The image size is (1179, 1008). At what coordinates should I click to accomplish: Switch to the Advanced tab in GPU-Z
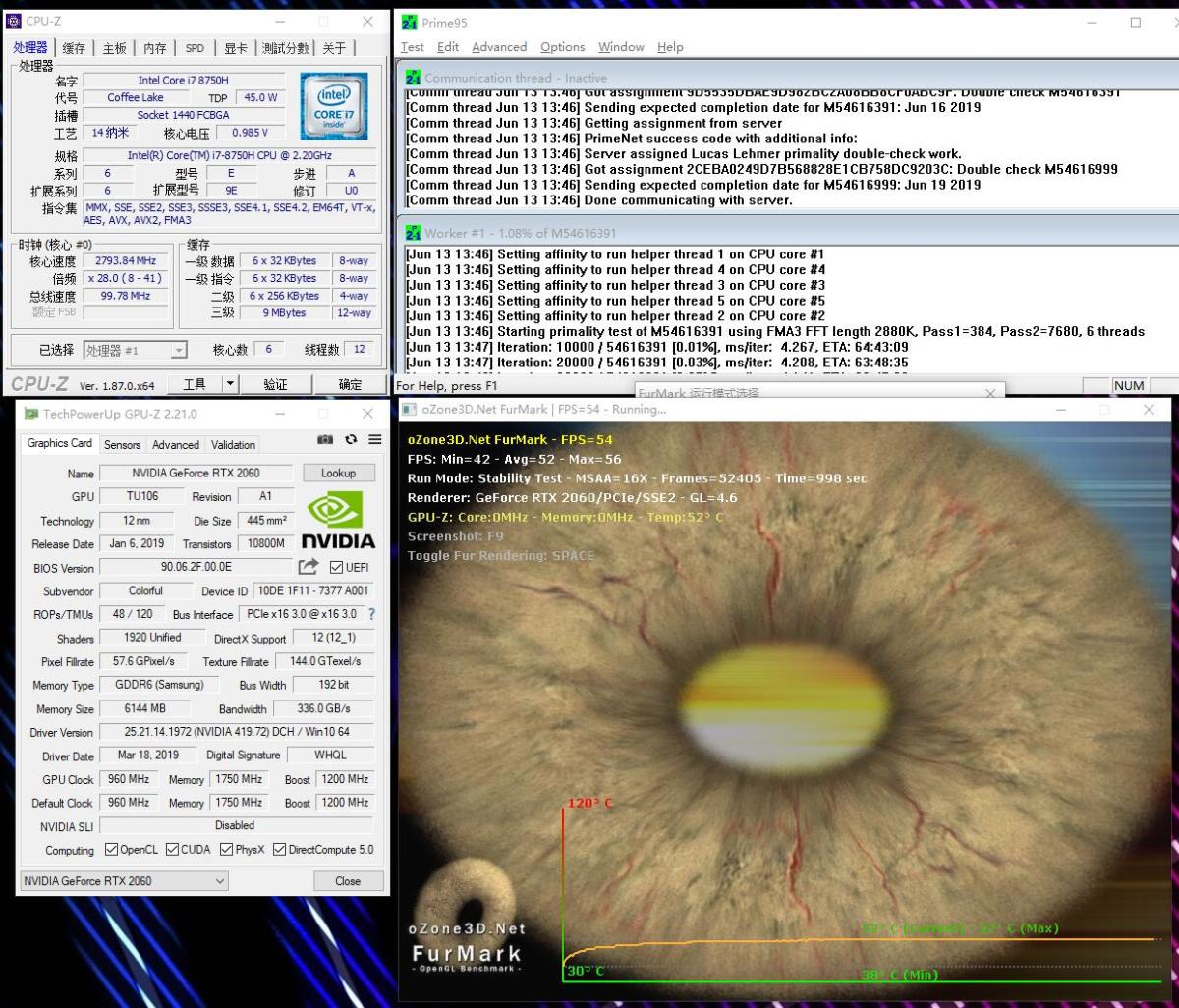[176, 445]
